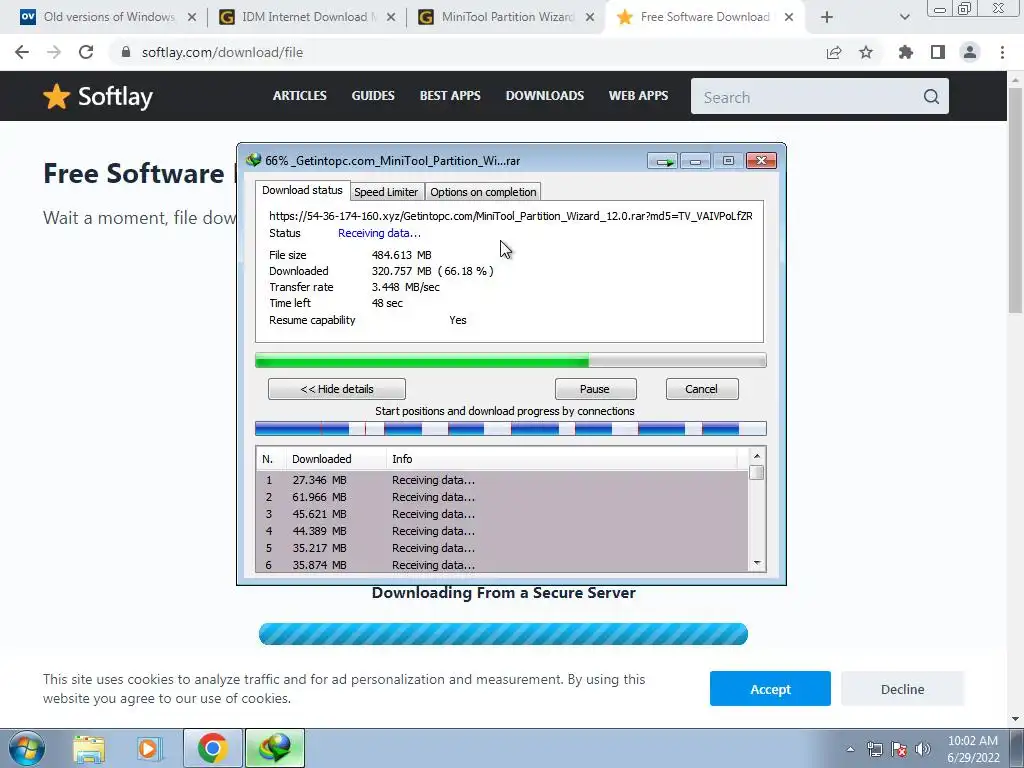Viewport: 1024px width, 768px height.
Task: Click the search magnifier icon
Action: pos(931,97)
